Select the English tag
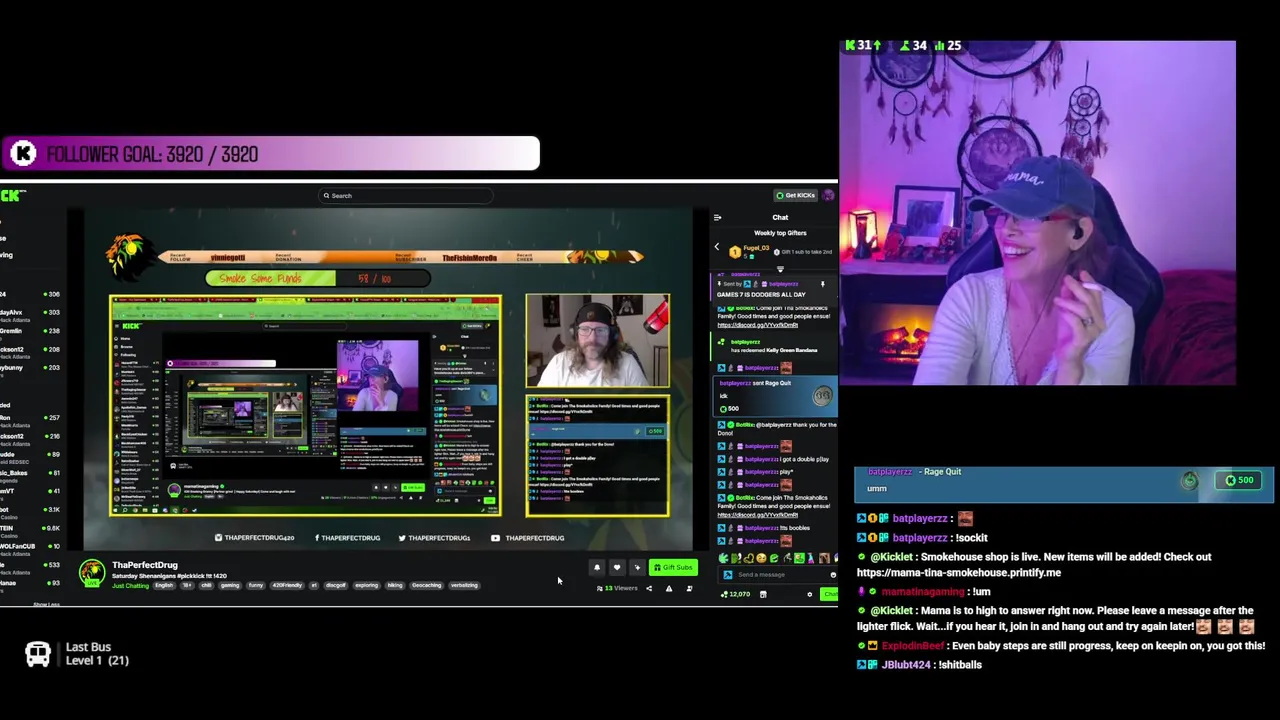Image resolution: width=1280 pixels, height=720 pixels. 164,585
